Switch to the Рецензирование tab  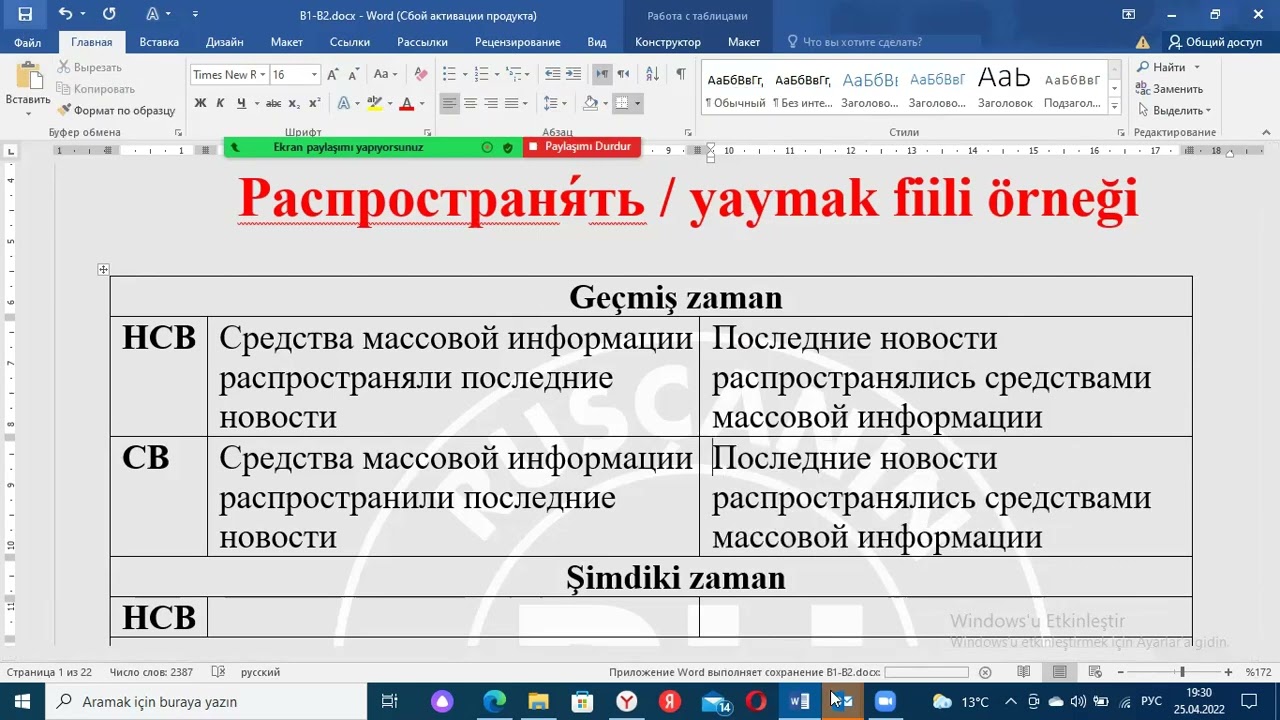[x=518, y=42]
